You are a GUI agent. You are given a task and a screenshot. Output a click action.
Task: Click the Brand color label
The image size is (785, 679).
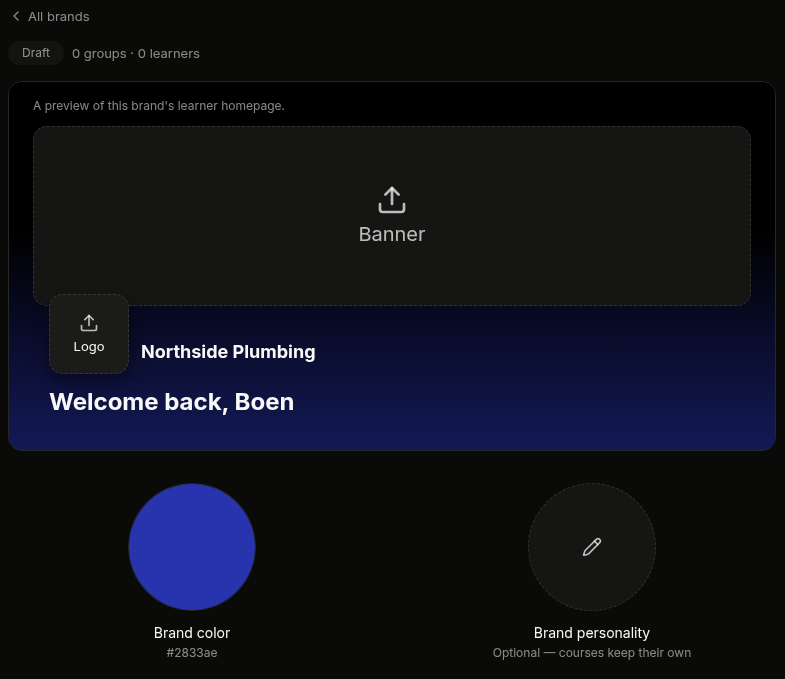(x=192, y=633)
